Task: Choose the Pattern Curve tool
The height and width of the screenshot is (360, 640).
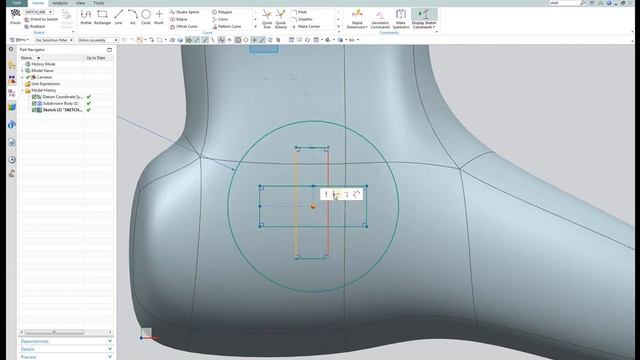Action: (x=227, y=27)
